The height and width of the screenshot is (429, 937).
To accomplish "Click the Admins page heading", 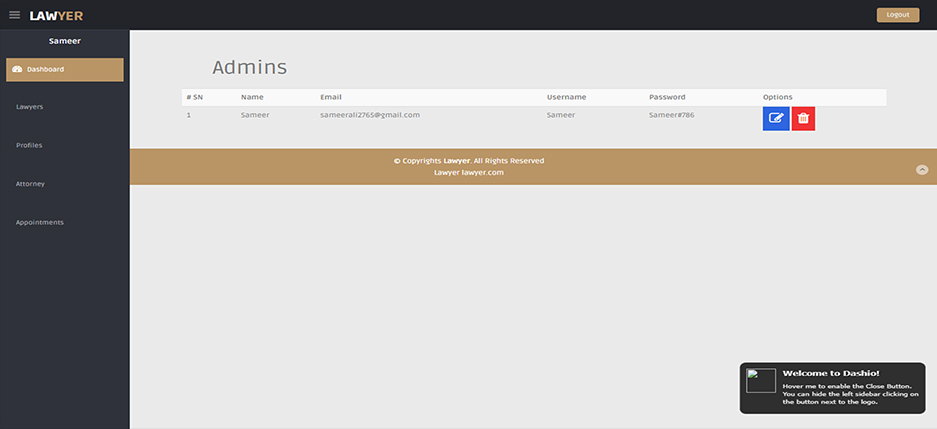I will pyautogui.click(x=249, y=68).
